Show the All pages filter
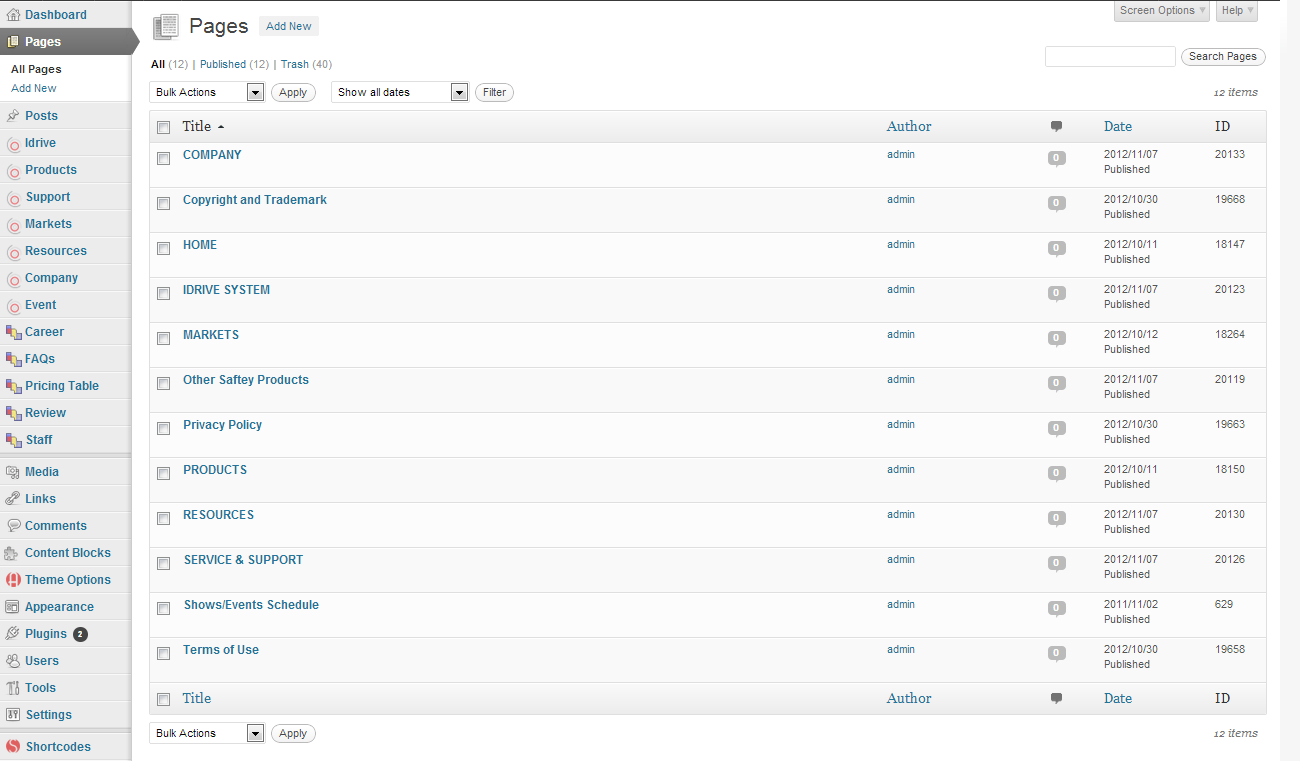 pyautogui.click(x=158, y=64)
